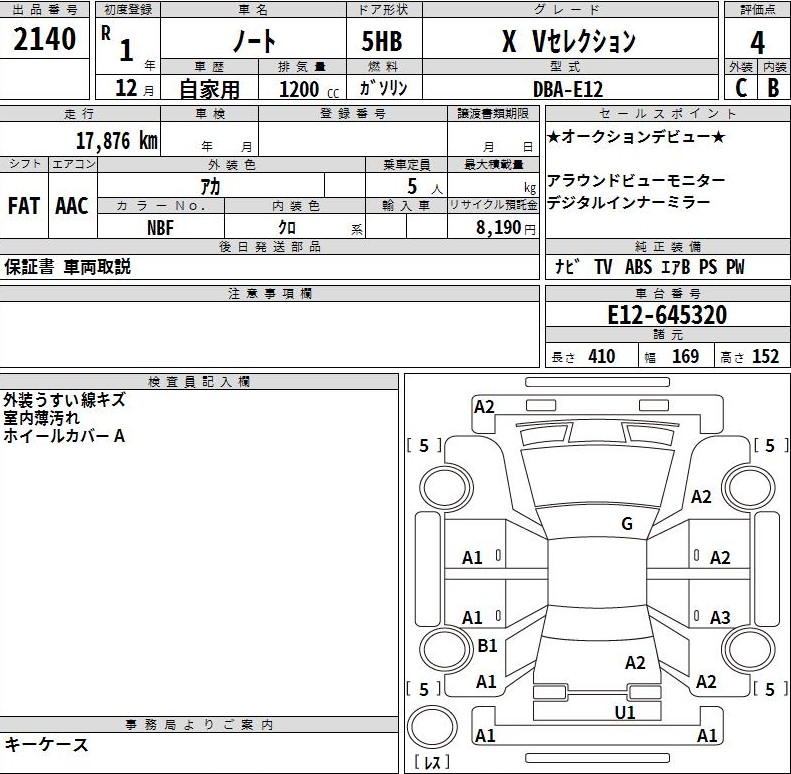Select the car name ノート
The height and width of the screenshot is (774, 791).
[x=254, y=41]
